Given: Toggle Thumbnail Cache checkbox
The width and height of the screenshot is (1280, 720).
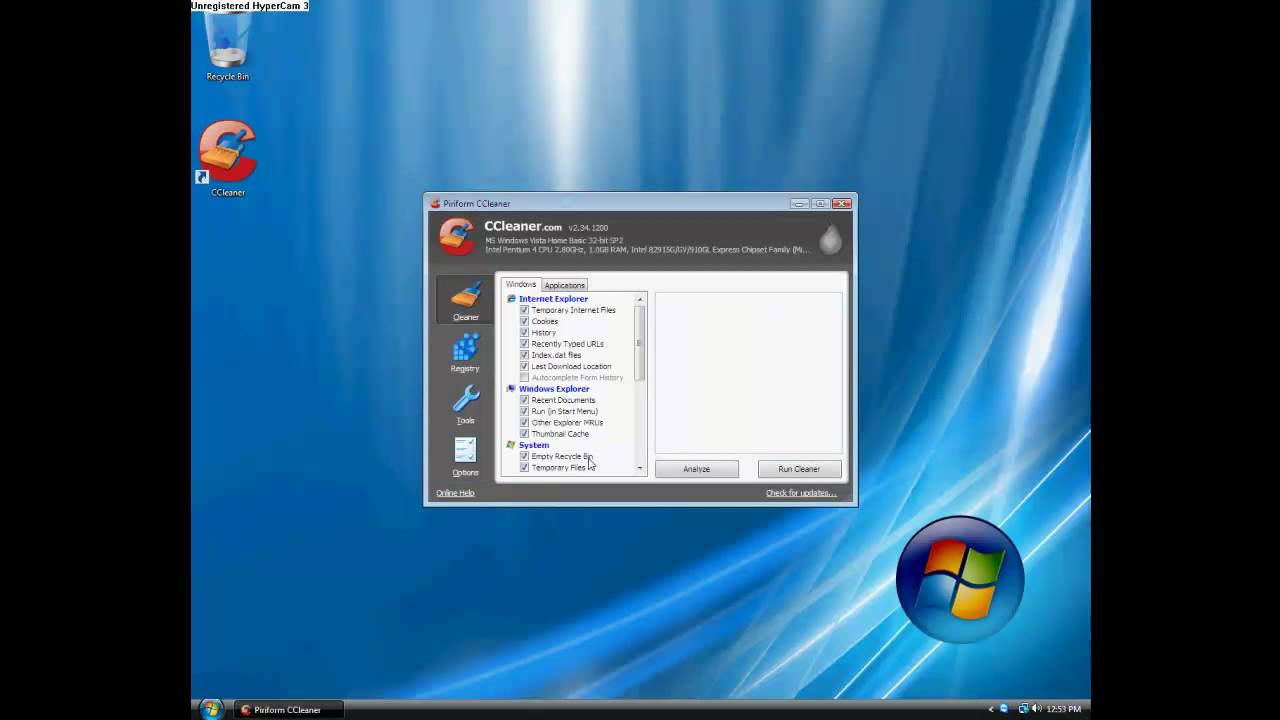Looking at the screenshot, I should click(x=524, y=434).
